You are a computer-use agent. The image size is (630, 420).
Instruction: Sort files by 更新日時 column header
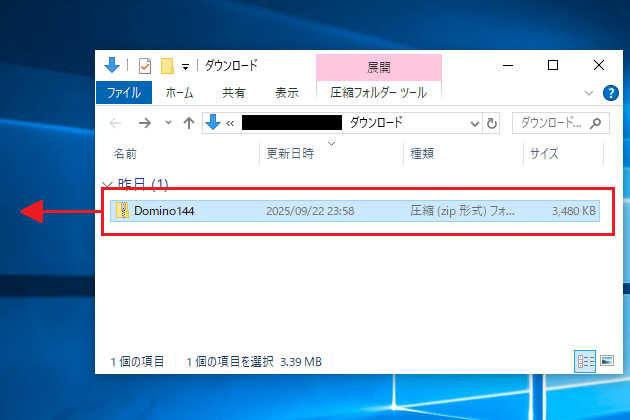click(x=290, y=155)
